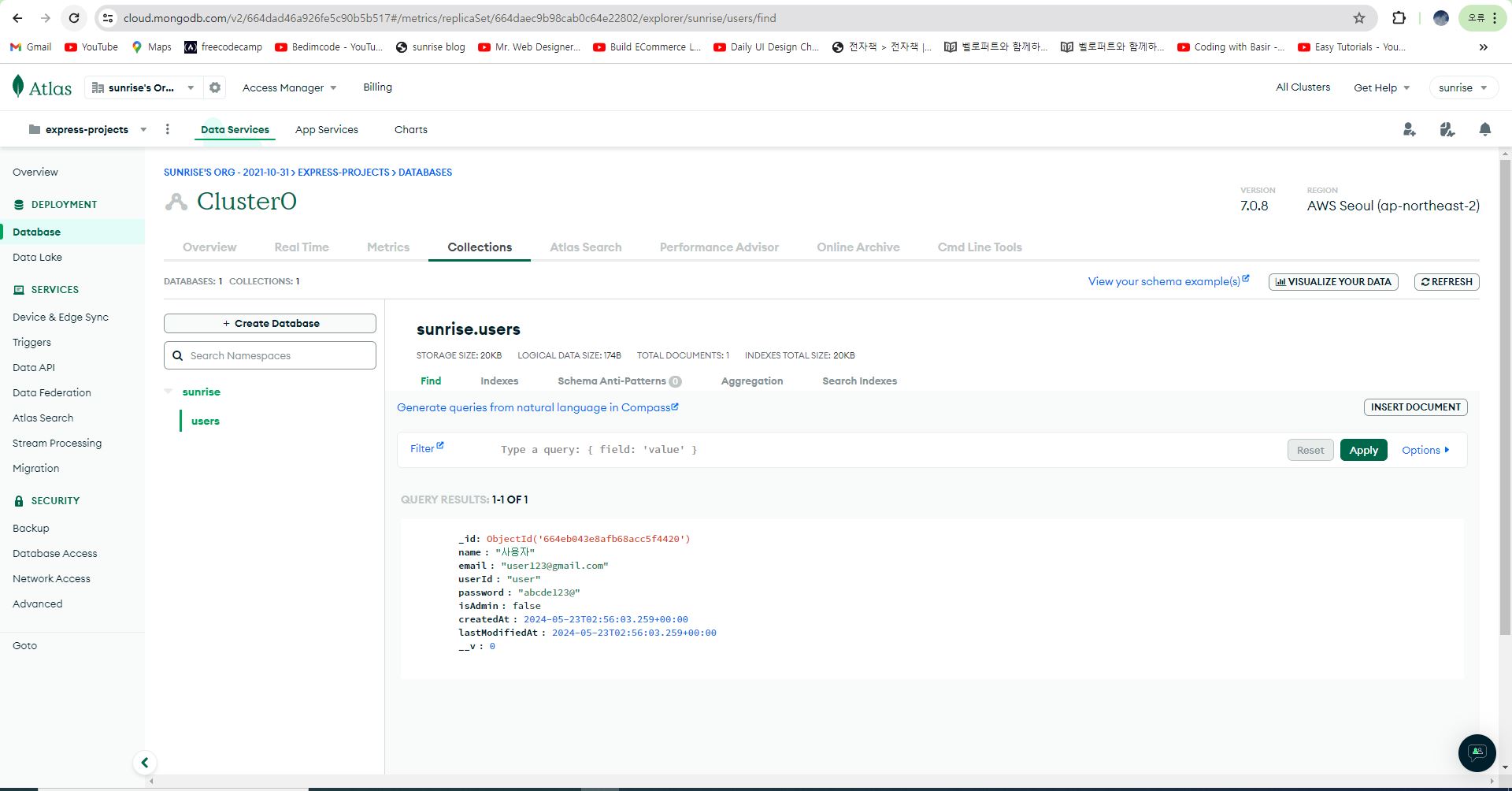The height and width of the screenshot is (791, 1512).
Task: Open View your schema example(s) link
Action: coord(1169,281)
